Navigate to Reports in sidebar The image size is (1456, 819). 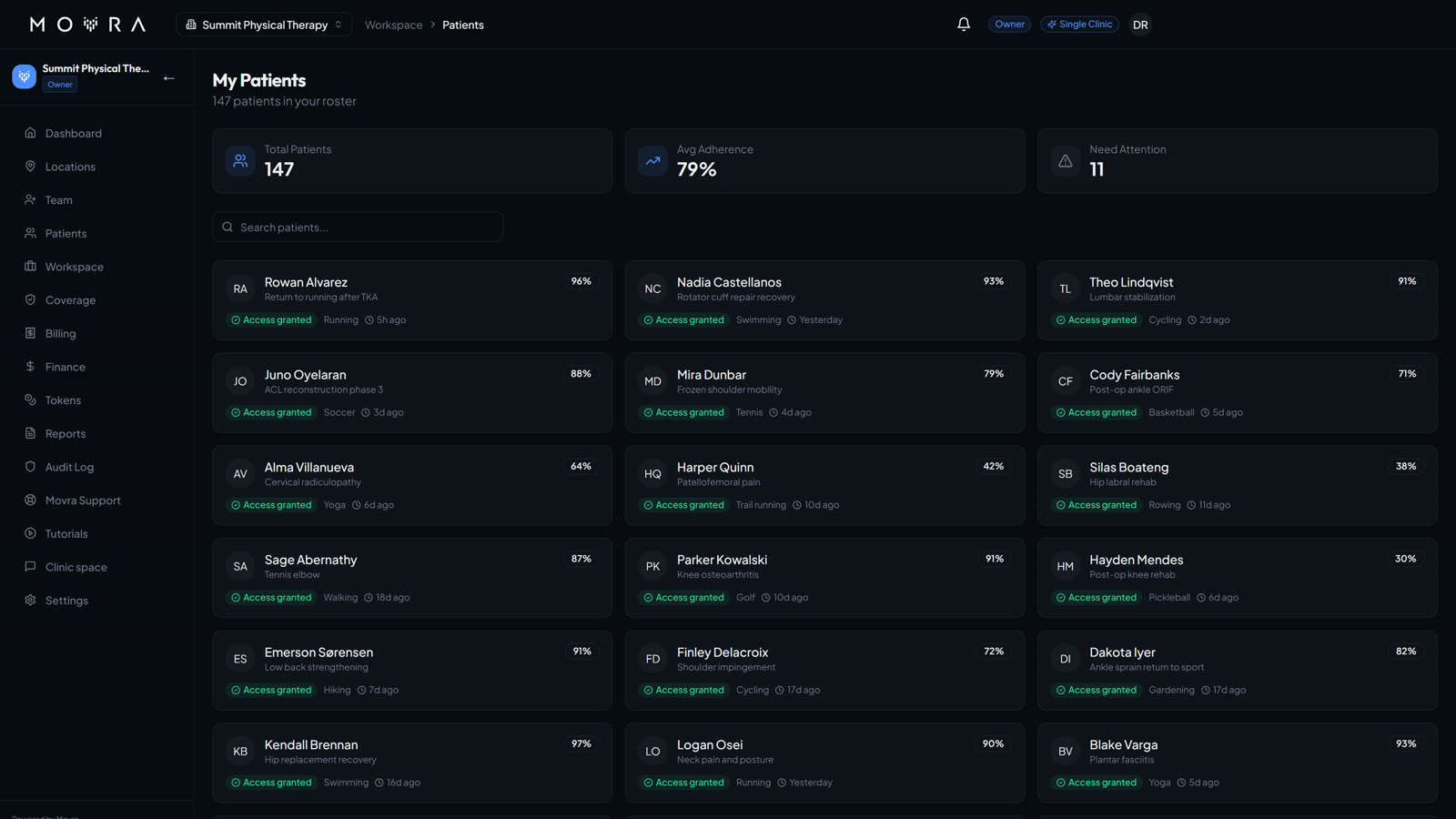coord(96,433)
